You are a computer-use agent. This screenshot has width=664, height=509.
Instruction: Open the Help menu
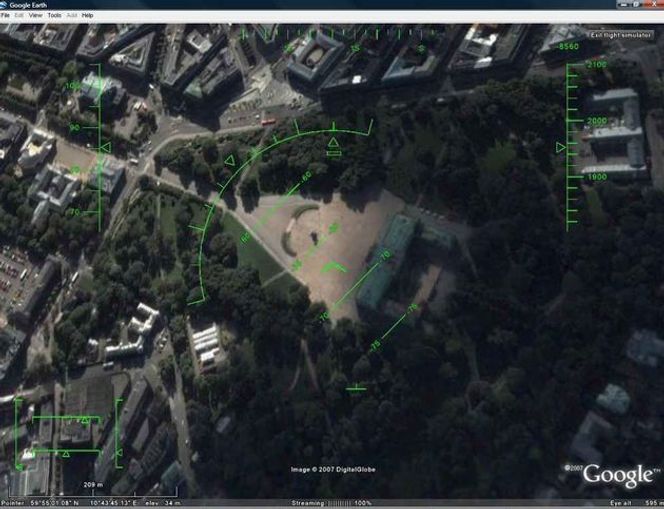coord(87,15)
